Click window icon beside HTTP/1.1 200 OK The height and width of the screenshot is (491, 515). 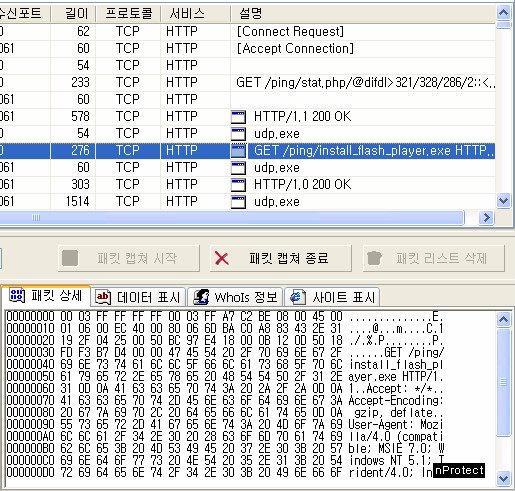point(238,117)
